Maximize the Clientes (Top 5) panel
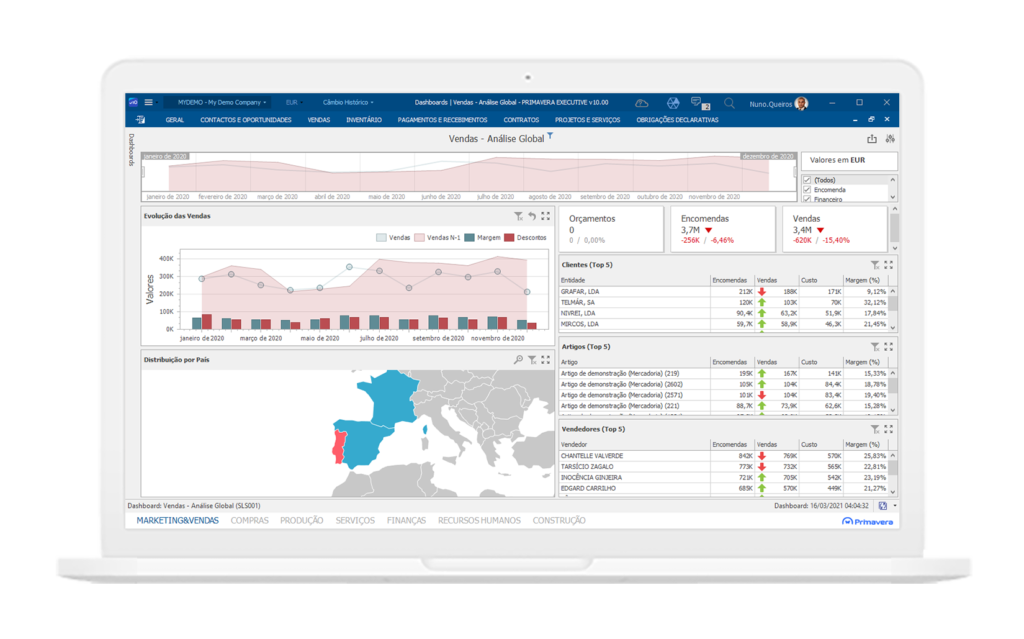This screenshot has width=1024, height=639. (x=888, y=265)
